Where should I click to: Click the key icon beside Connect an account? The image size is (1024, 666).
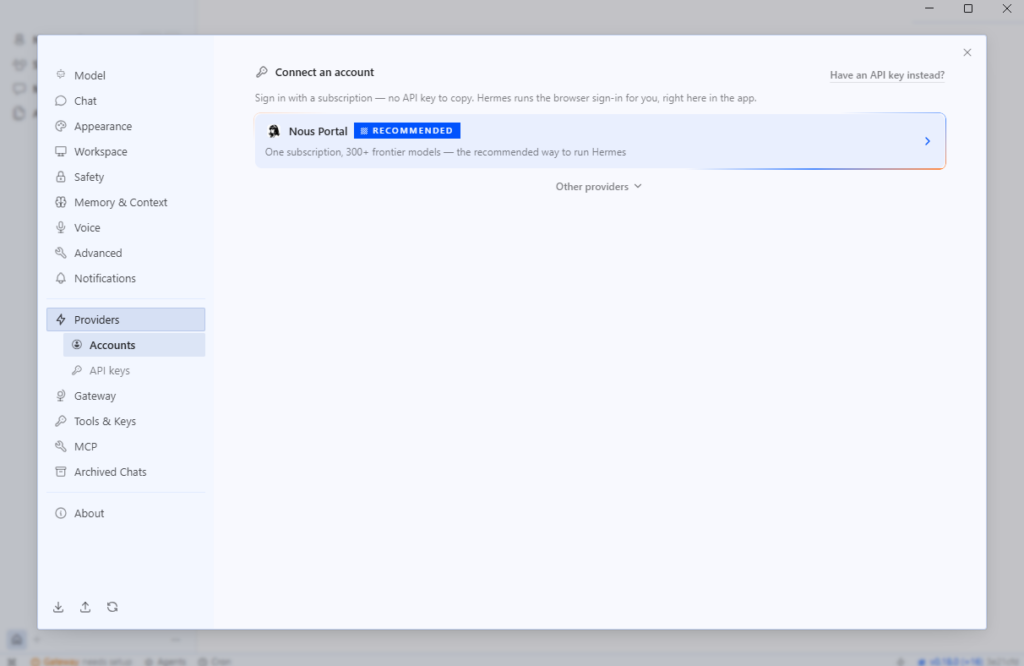click(x=262, y=72)
